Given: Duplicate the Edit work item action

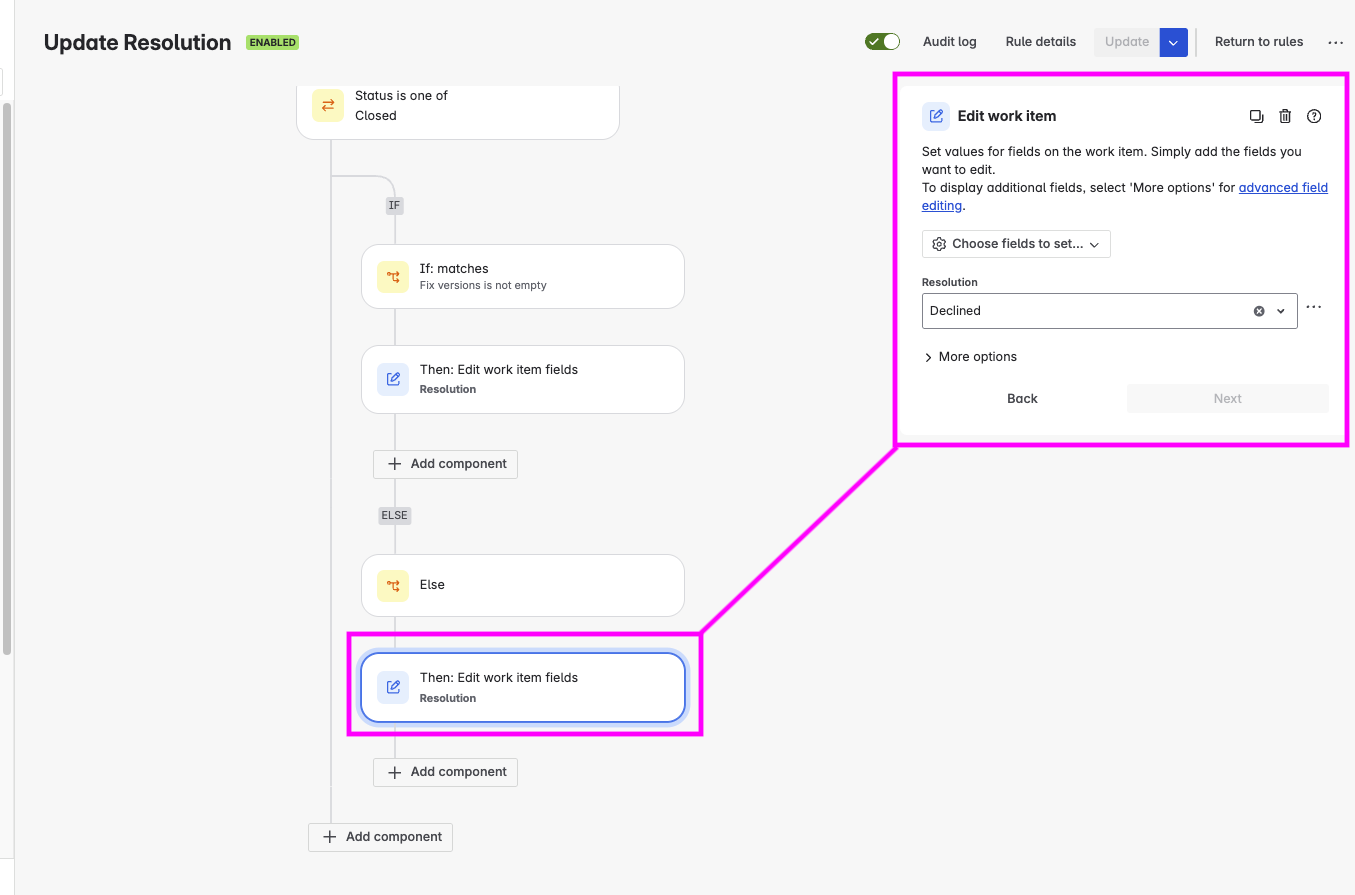Looking at the screenshot, I should pyautogui.click(x=1257, y=116).
